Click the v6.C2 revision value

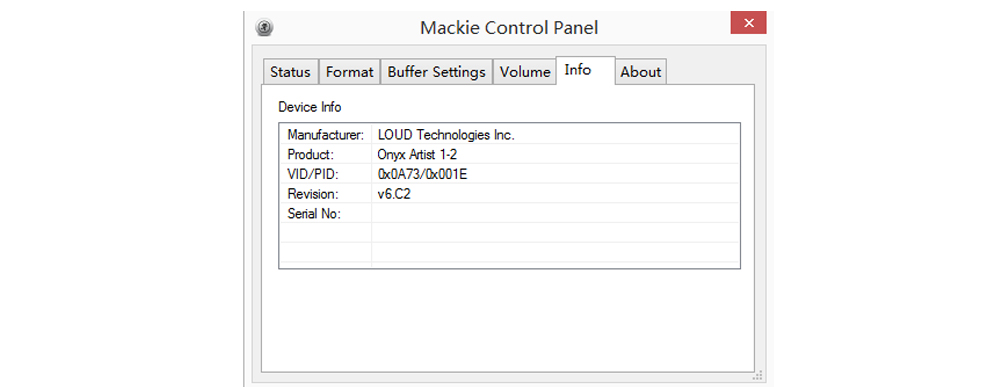tap(394, 194)
